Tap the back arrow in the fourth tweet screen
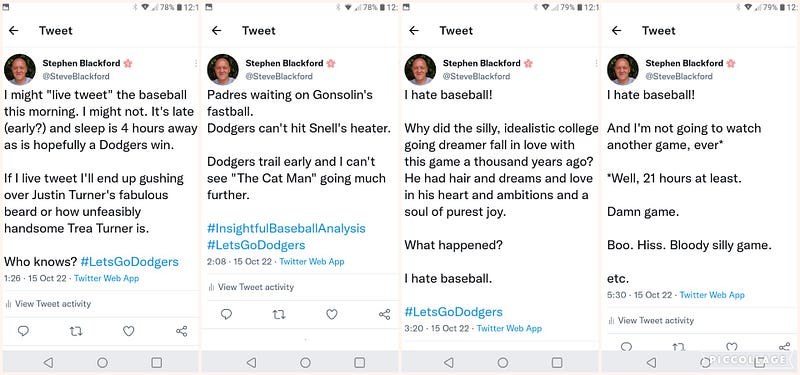The height and width of the screenshot is (375, 800). [616, 31]
